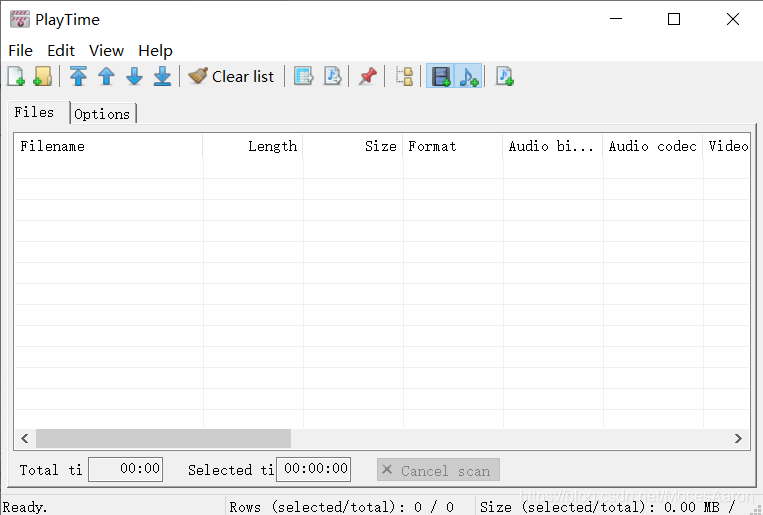Click the Size selected/total status text
The height and width of the screenshot is (515, 763).
click(x=607, y=507)
